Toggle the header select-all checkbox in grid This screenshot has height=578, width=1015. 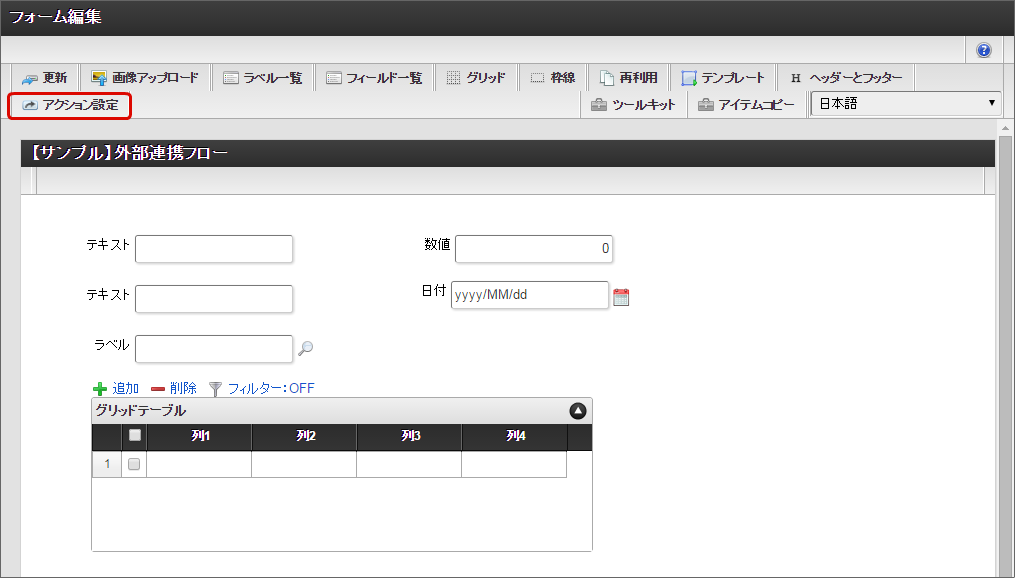[135, 436]
